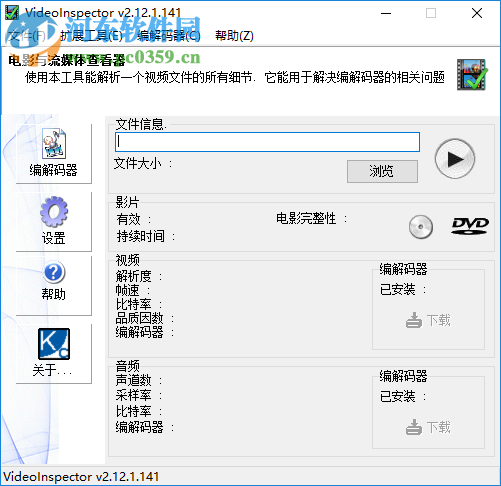Click the DVD logo icon
Image resolution: width=501 pixels, height=486 pixels.
pyautogui.click(x=470, y=226)
